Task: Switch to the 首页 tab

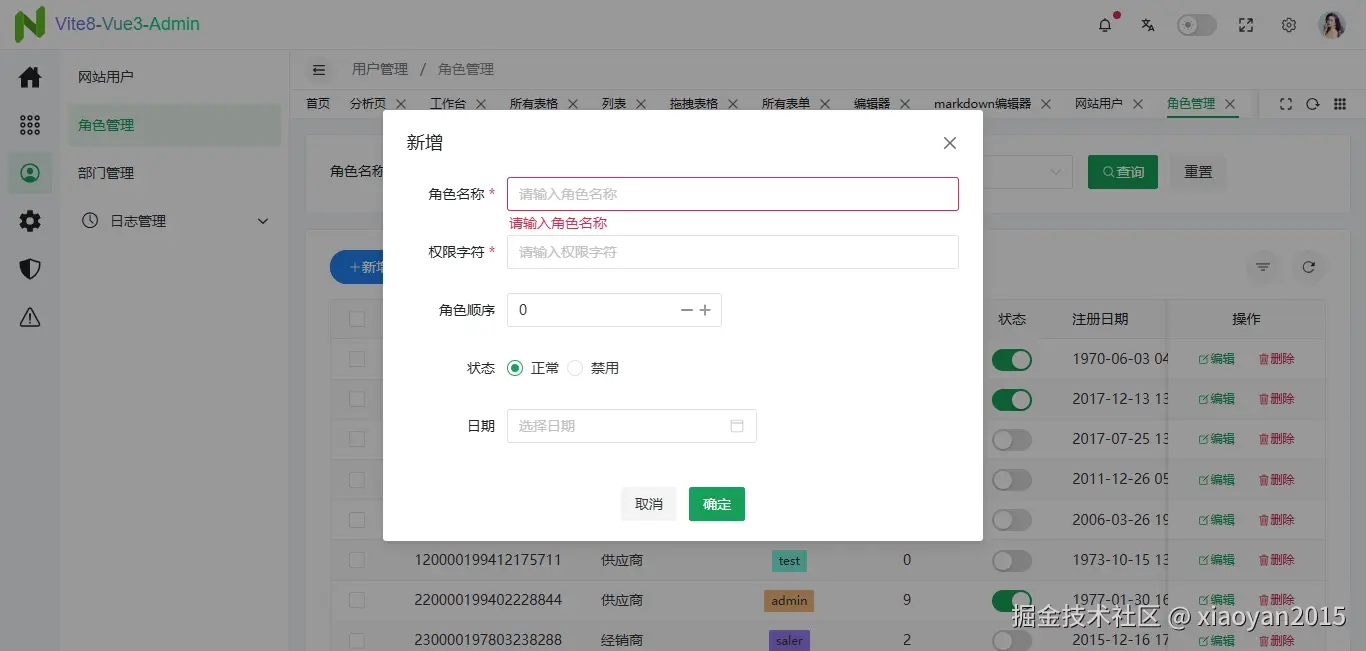Action: click(x=318, y=104)
